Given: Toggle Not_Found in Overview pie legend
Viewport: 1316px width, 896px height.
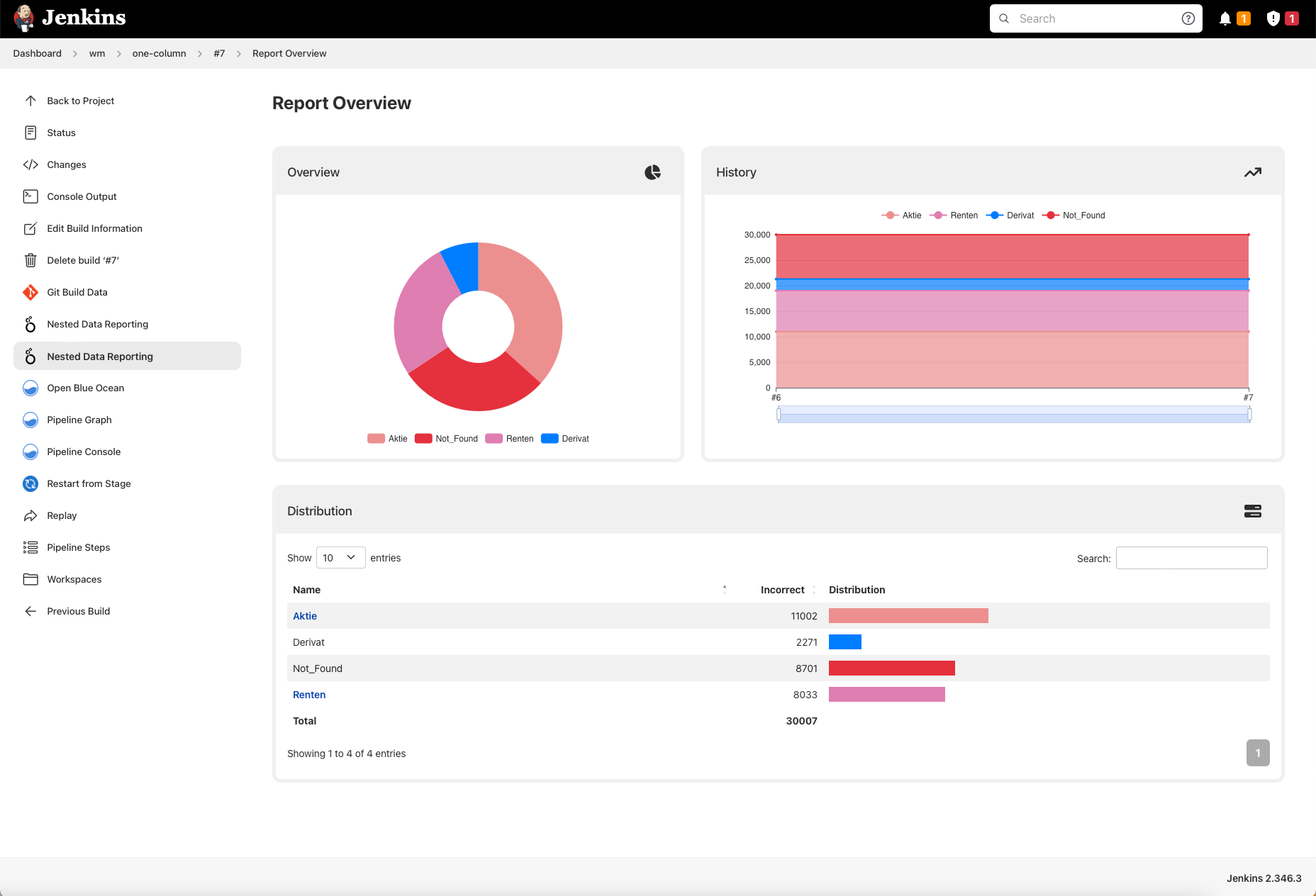Looking at the screenshot, I should point(447,439).
